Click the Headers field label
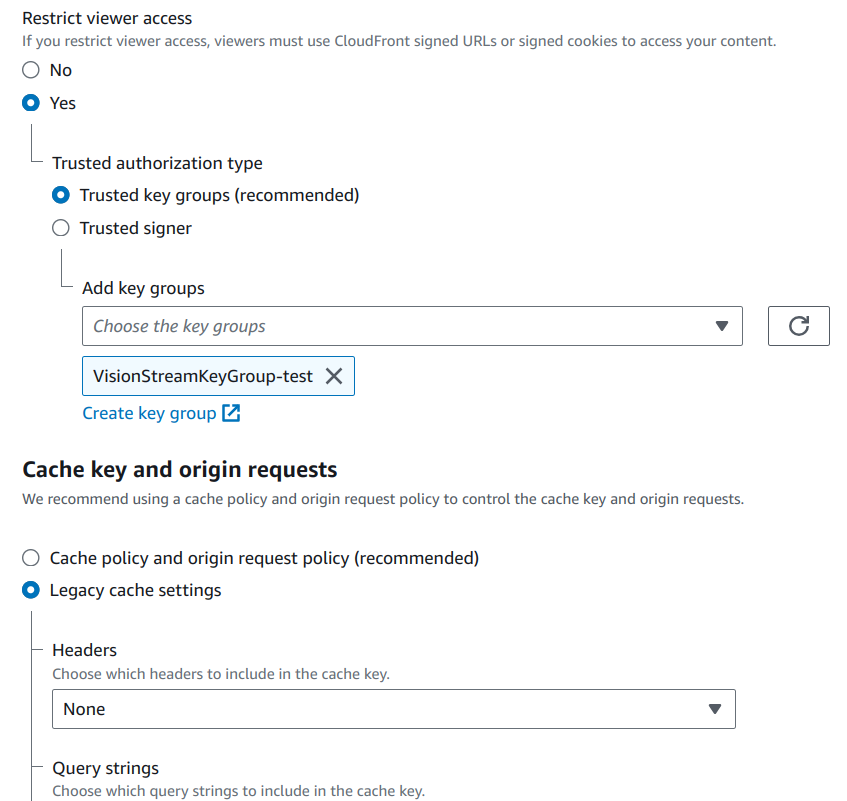This screenshot has width=847, height=801. (84, 650)
